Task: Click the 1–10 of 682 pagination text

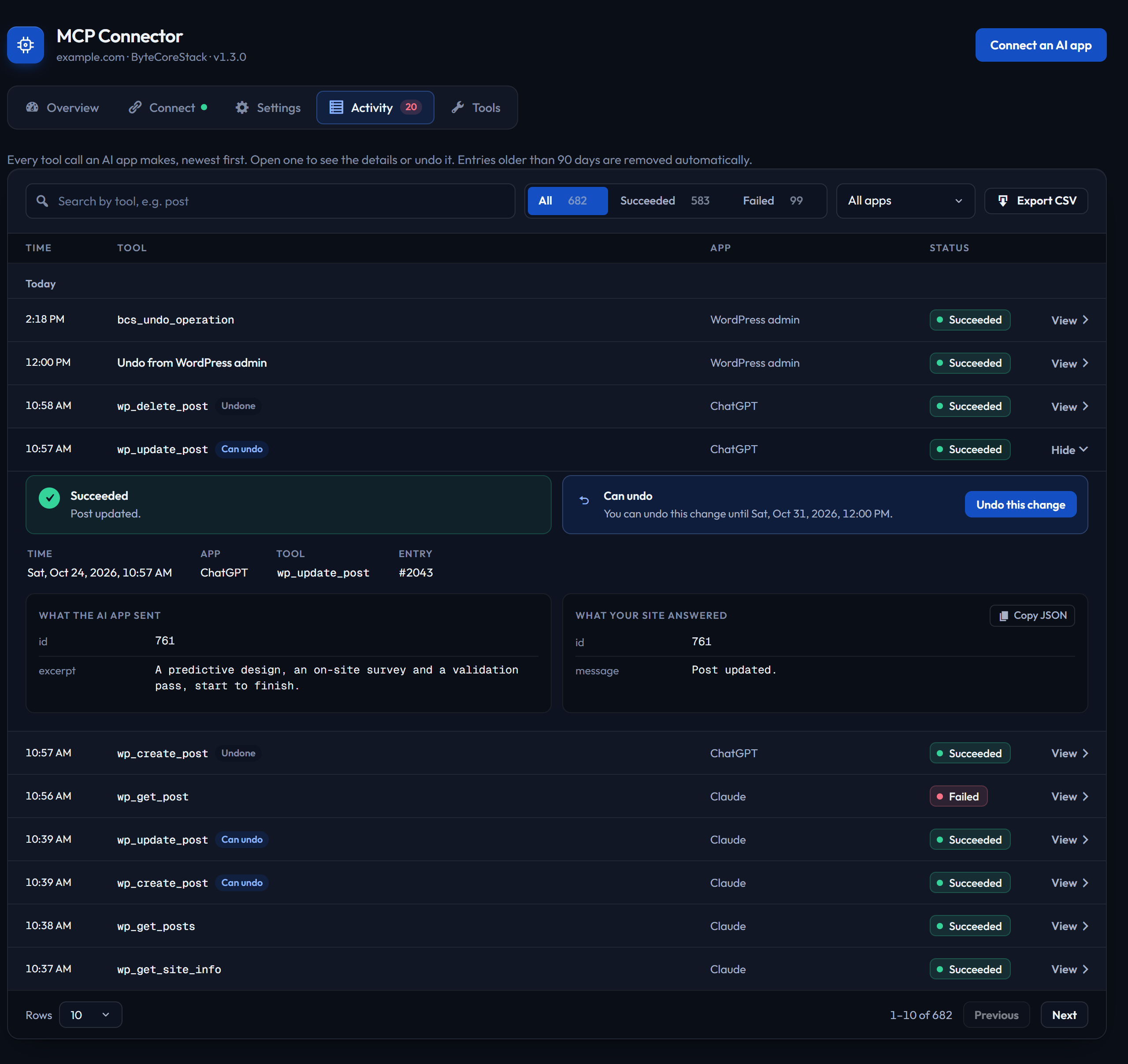Action: (921, 1015)
